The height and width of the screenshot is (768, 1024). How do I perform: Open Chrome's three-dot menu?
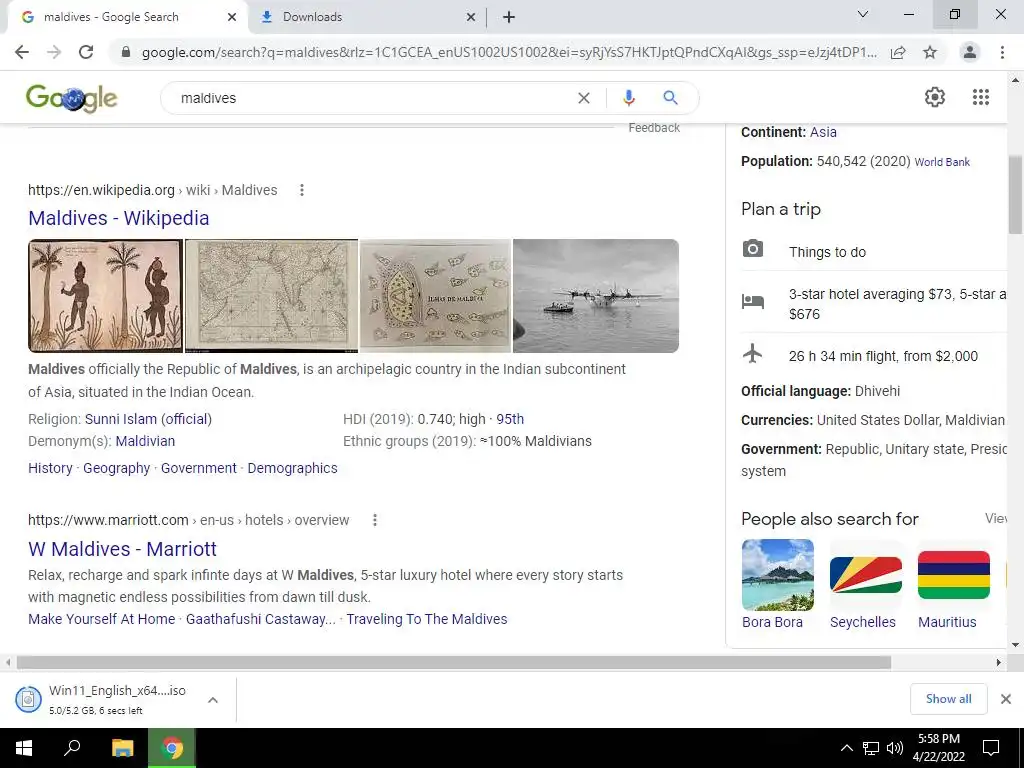[x=1002, y=52]
